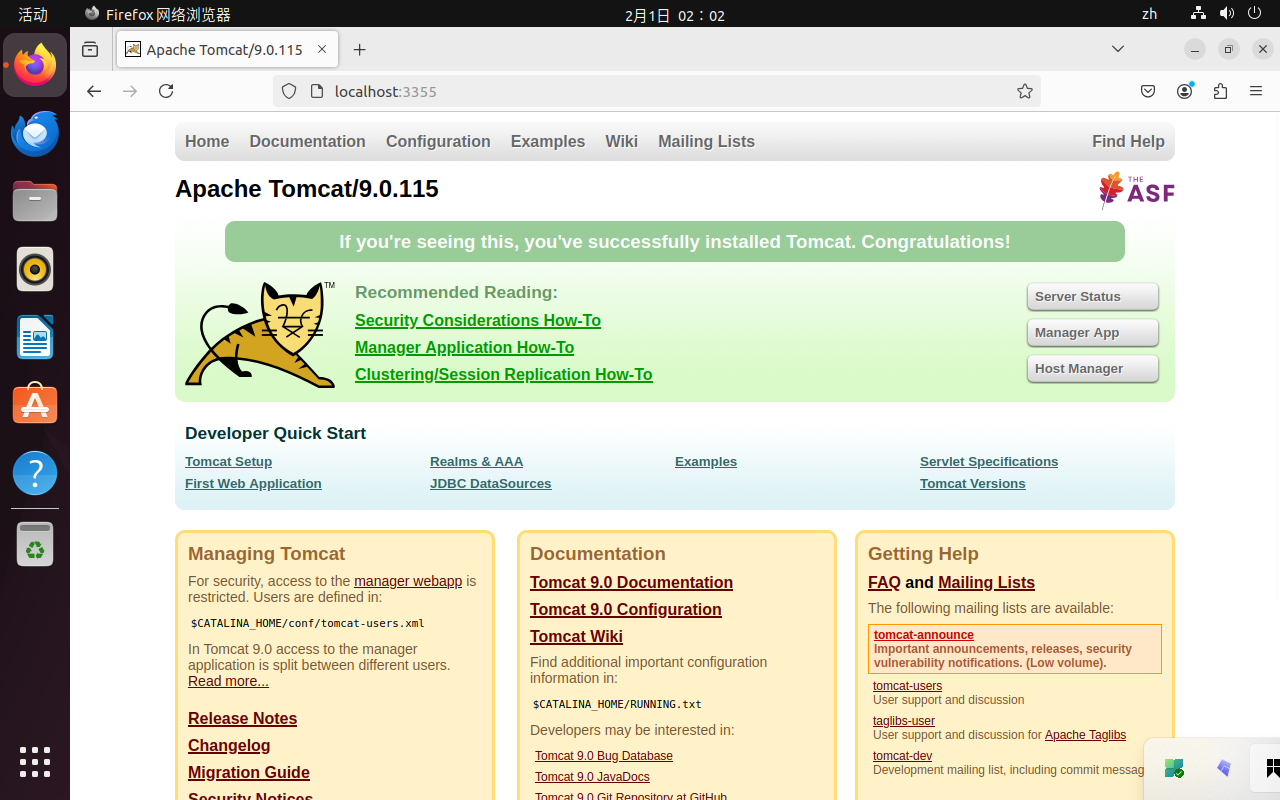Open Security Considerations How-To link
This screenshot has width=1280, height=800.
[478, 320]
